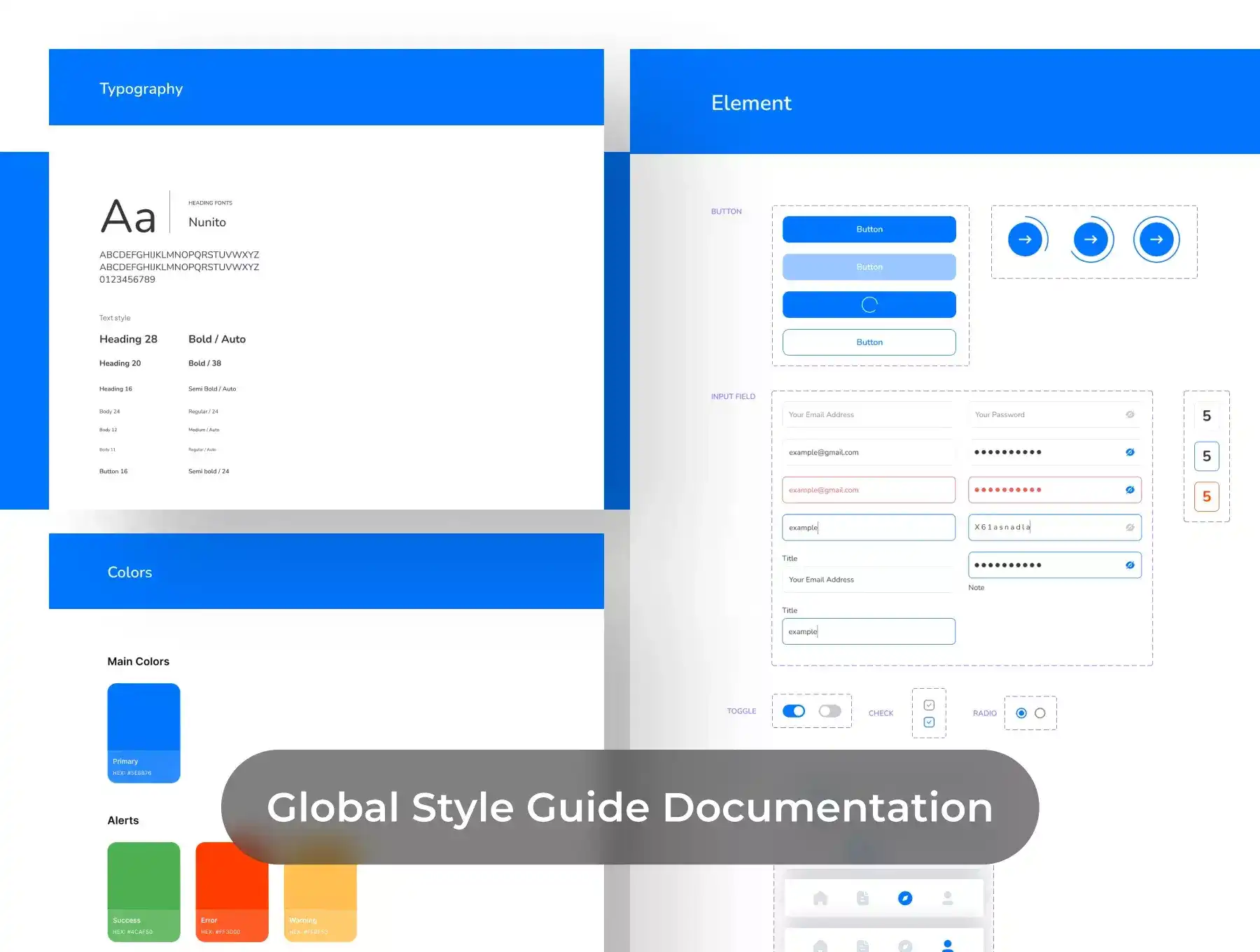This screenshot has height=952, width=1260.
Task: Select the empty radio button
Action: point(1040,713)
